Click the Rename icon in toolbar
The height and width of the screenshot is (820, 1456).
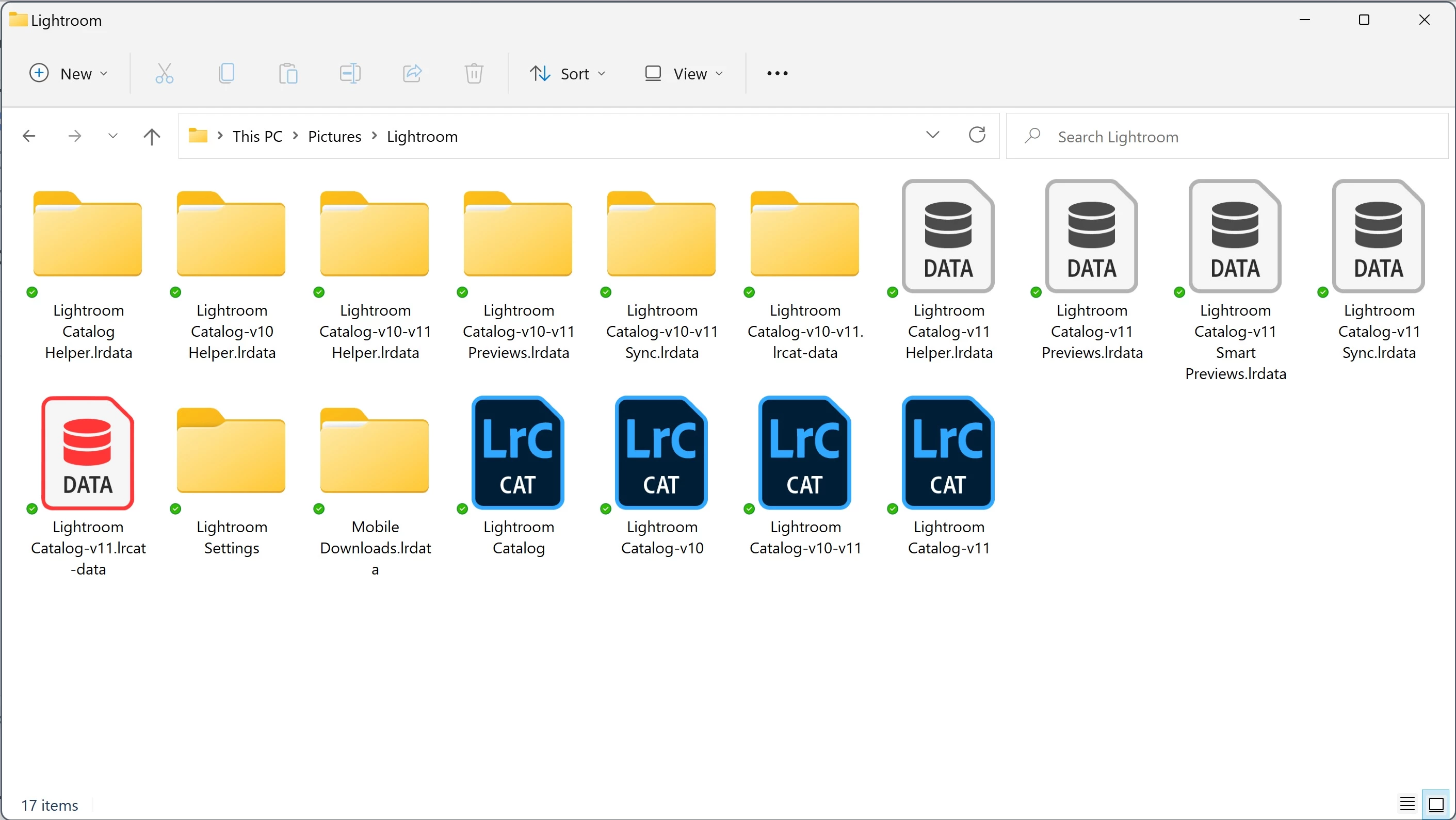pyautogui.click(x=350, y=73)
